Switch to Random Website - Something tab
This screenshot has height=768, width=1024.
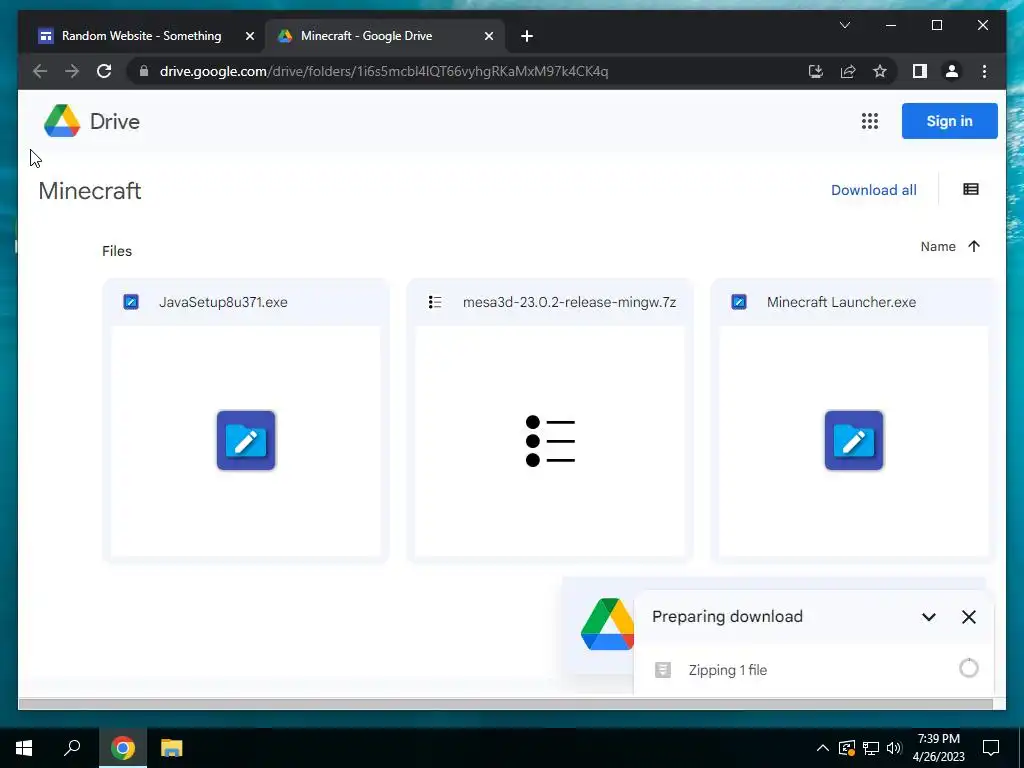tap(142, 36)
